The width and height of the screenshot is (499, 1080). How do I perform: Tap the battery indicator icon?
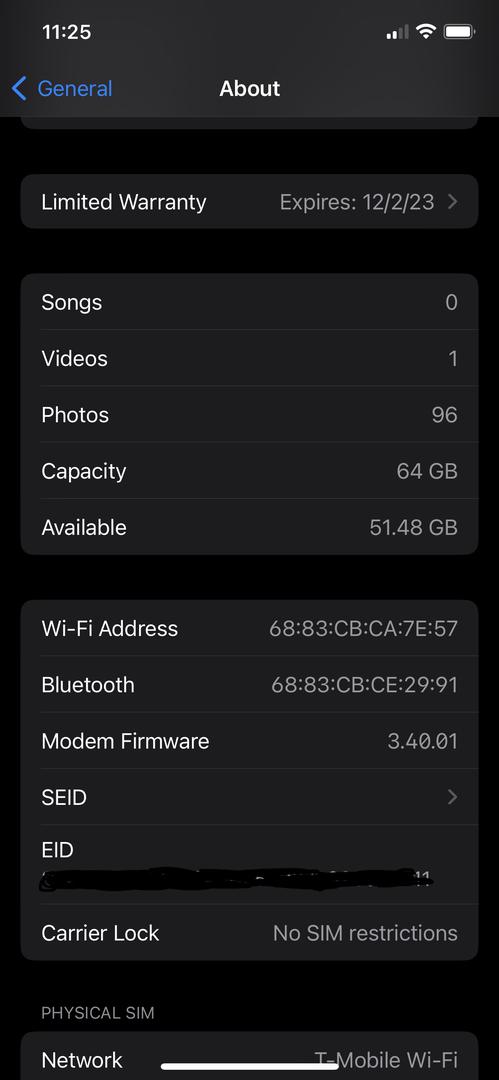pos(459,31)
